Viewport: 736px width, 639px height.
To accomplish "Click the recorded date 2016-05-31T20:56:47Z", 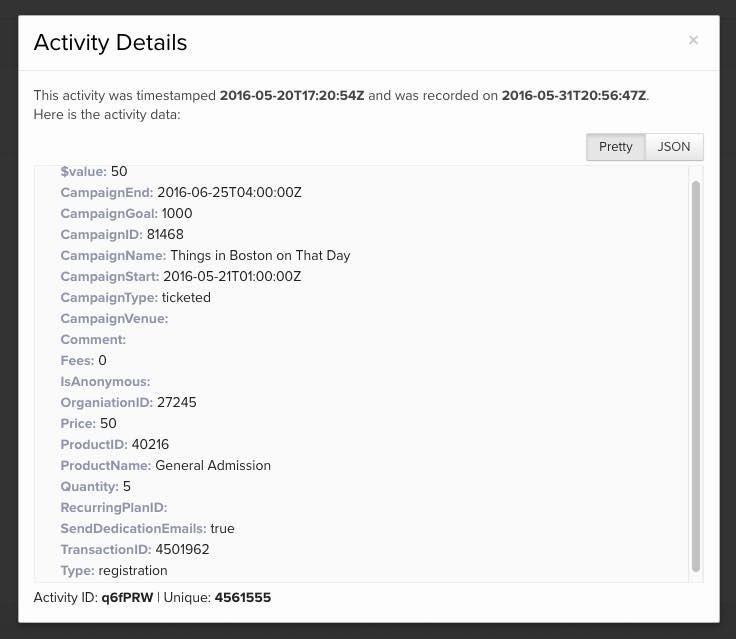I will coord(573,96).
